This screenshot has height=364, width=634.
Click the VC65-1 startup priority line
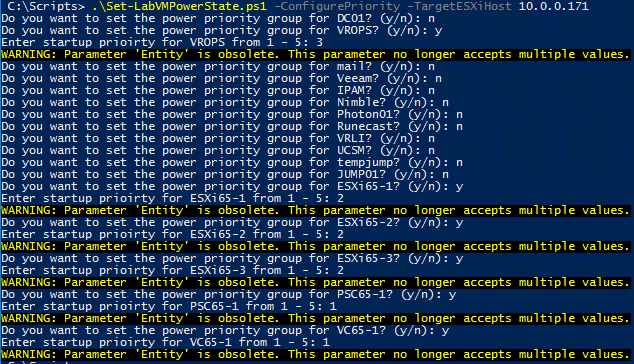pos(166,343)
